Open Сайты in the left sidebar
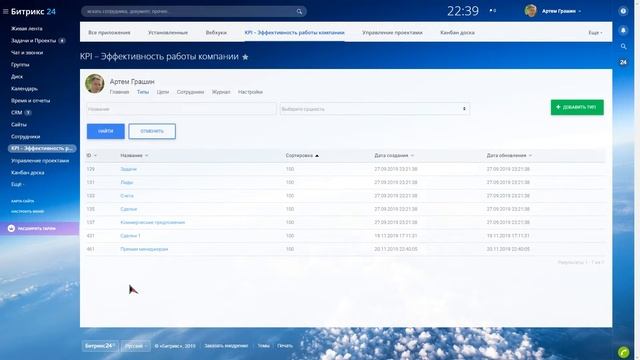The width and height of the screenshot is (640, 360). [19, 124]
